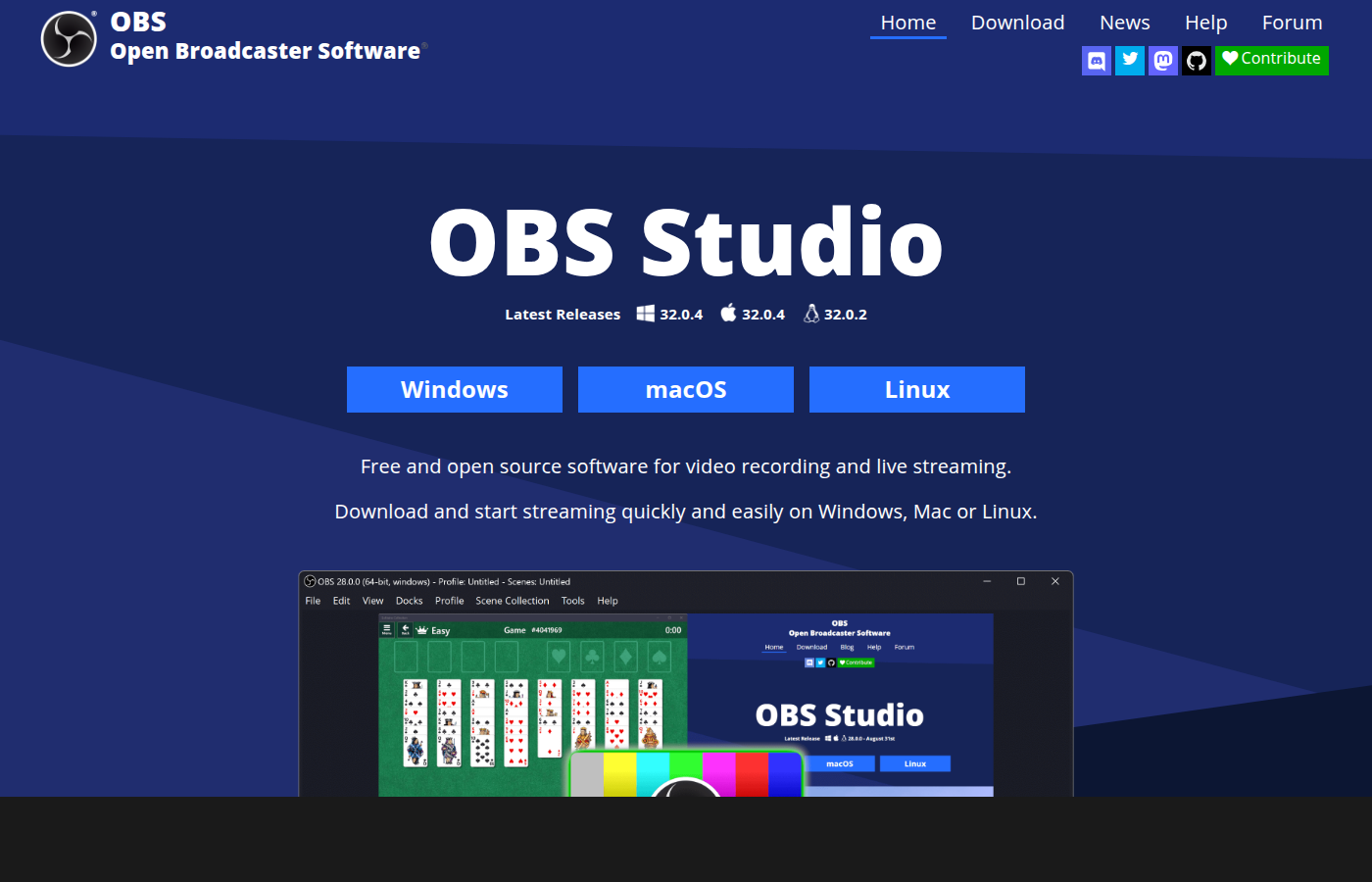Click the Windows icon next to 32.0.4

(x=645, y=314)
